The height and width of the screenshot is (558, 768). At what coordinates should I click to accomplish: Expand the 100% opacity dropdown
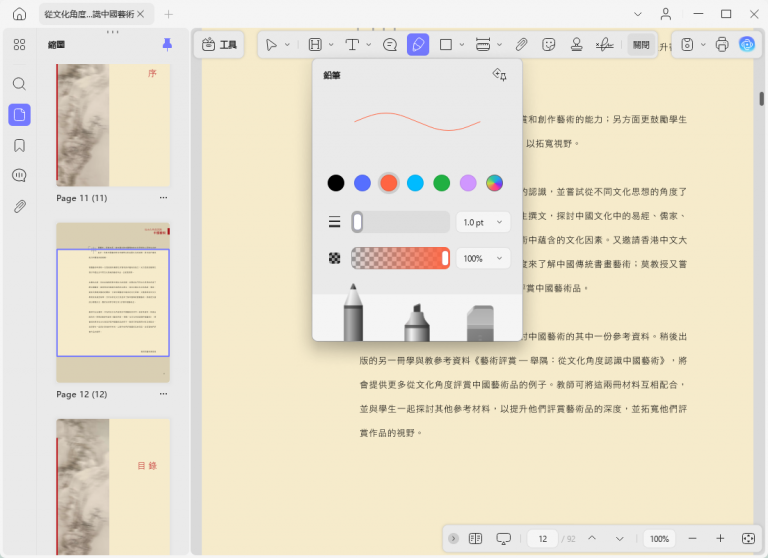483,259
